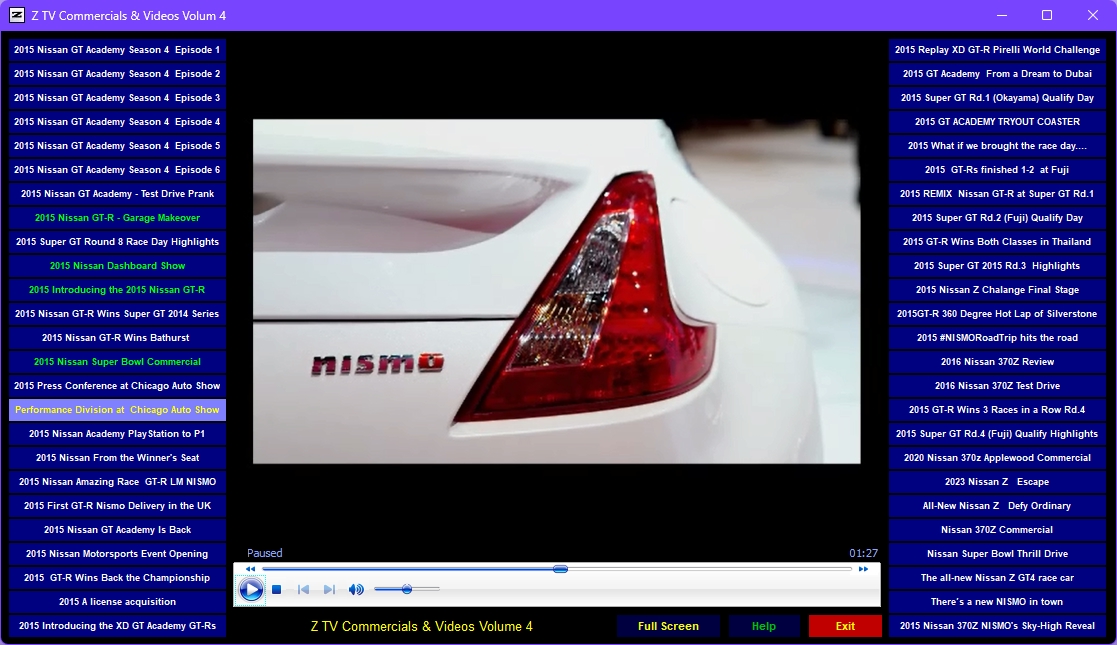Viewport: 1117px width, 645px height.
Task: Open 2015 Nissan GT-R Wins Bathurst
Action: point(117,338)
